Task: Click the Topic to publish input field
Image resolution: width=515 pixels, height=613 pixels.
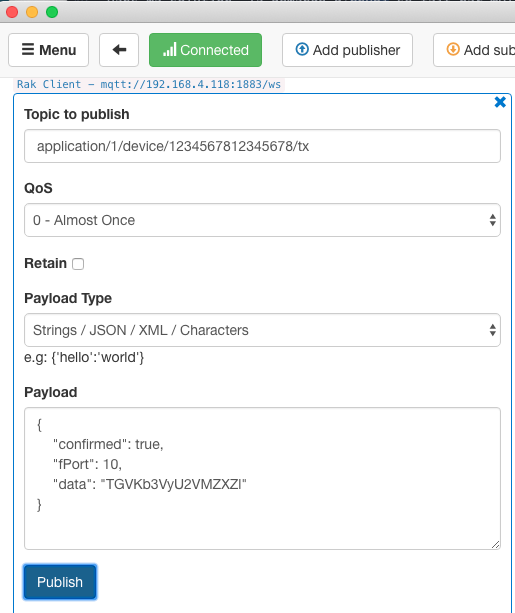Action: (x=262, y=146)
